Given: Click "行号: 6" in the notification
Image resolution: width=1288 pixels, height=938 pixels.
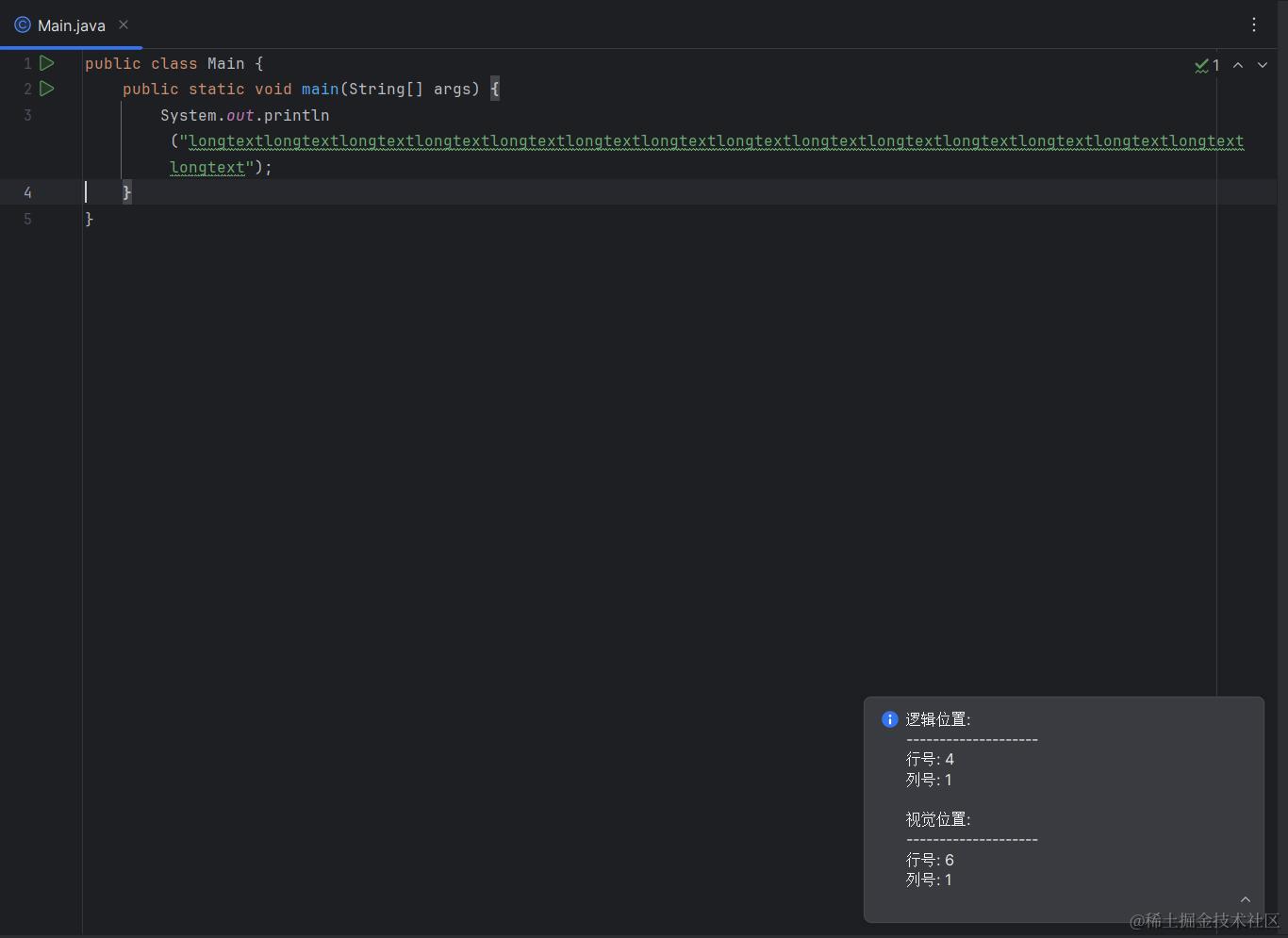Looking at the screenshot, I should click(x=930, y=860).
